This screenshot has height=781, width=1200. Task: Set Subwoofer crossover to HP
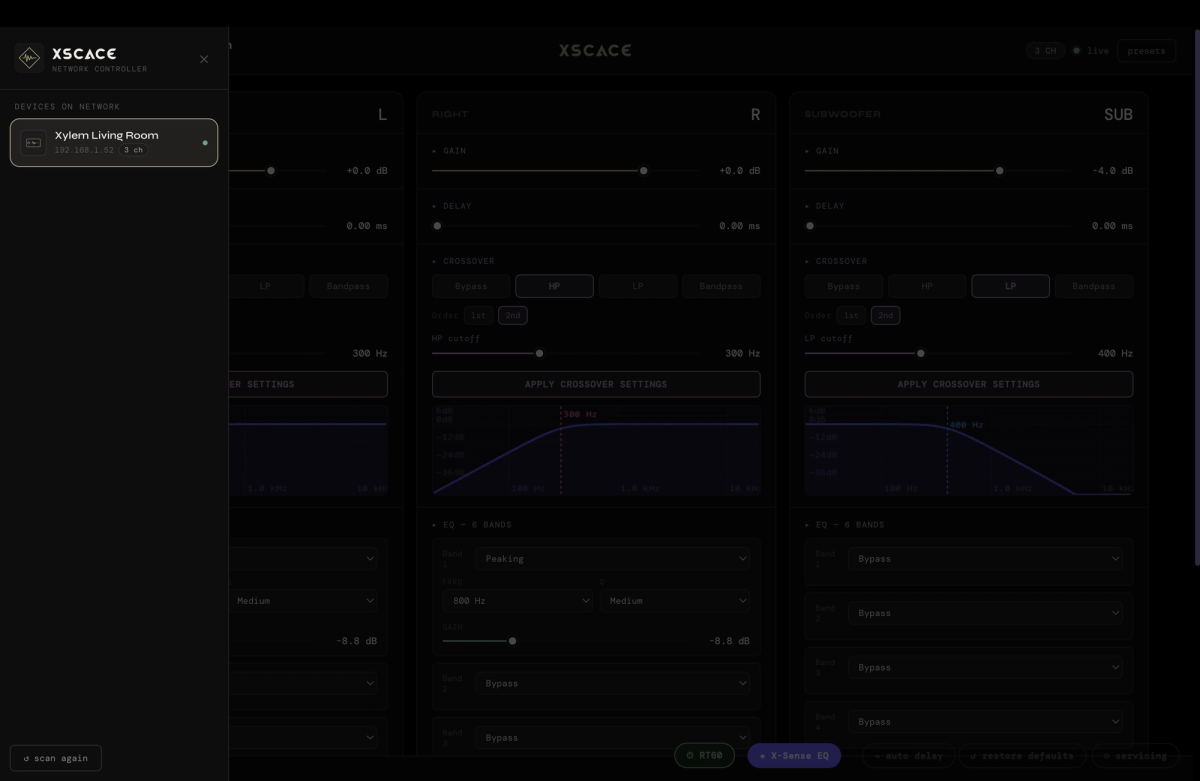(927, 286)
